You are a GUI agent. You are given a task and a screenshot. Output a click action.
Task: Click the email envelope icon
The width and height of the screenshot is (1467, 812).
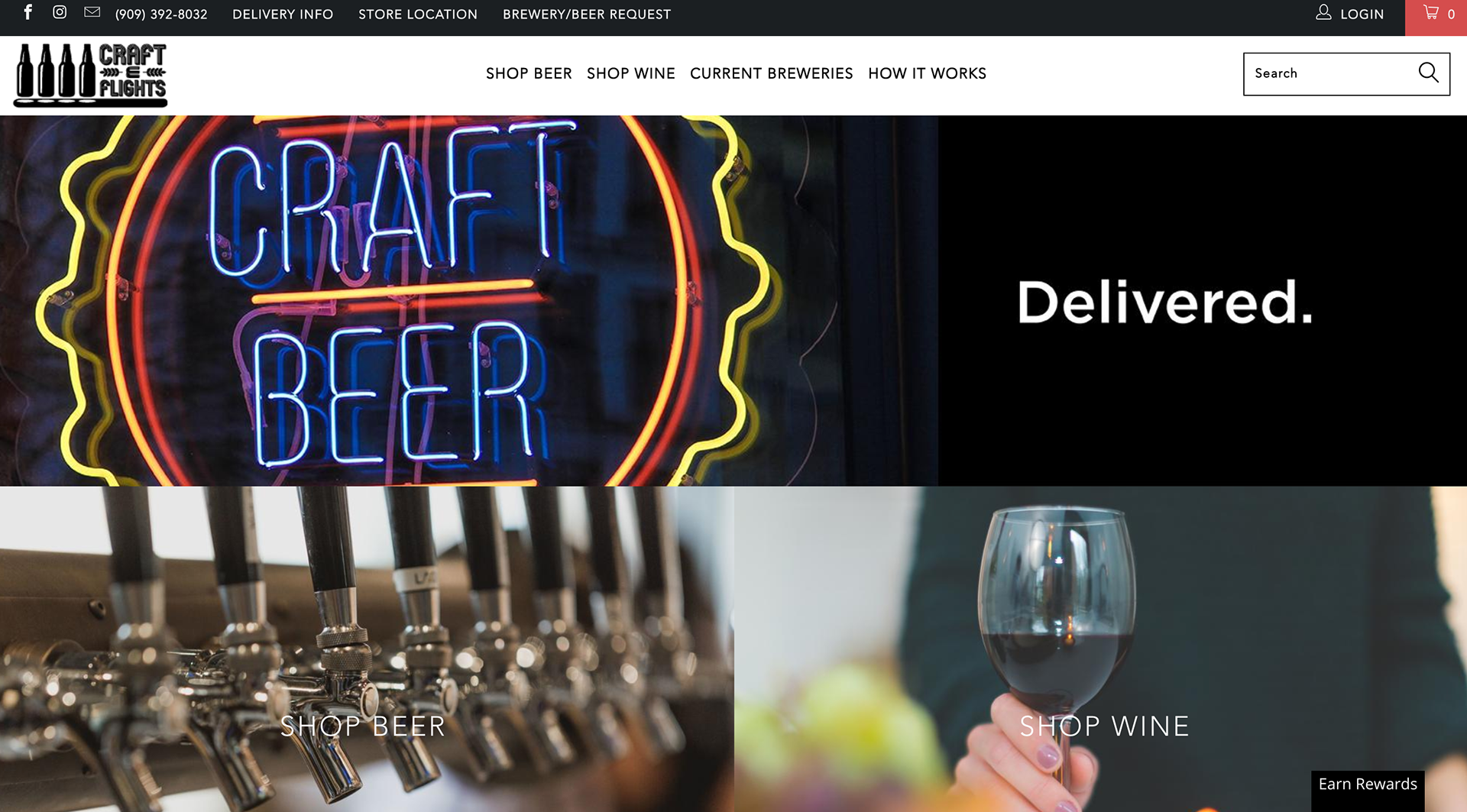pos(92,12)
